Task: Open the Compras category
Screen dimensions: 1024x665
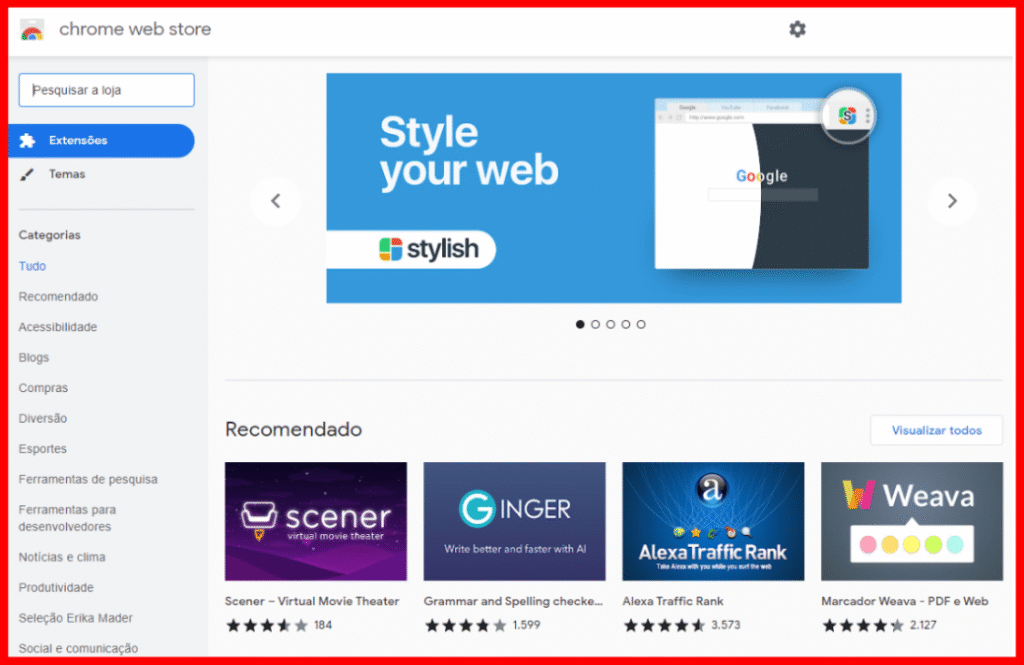Action: click(43, 387)
